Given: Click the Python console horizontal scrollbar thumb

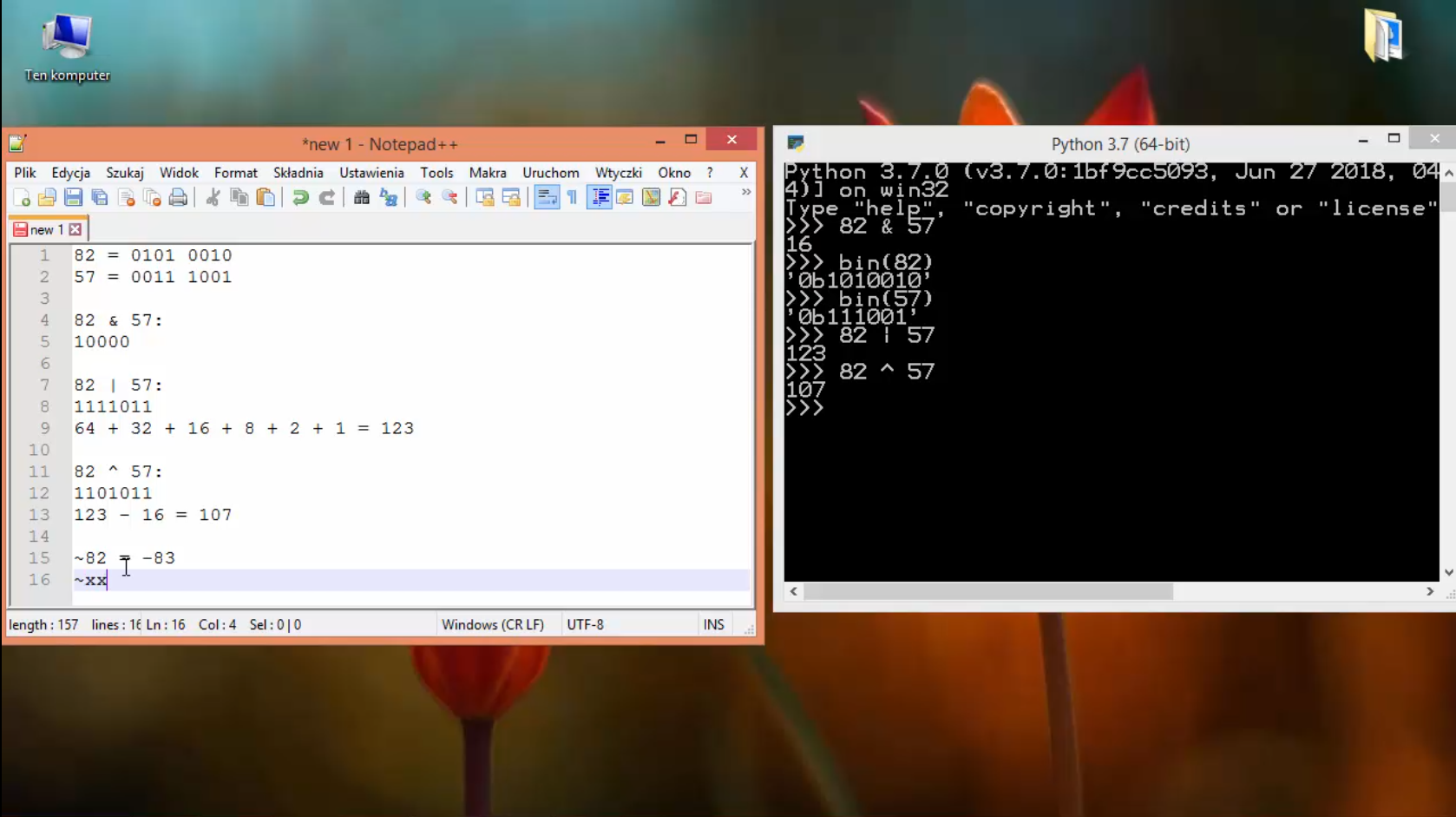Looking at the screenshot, I should click(988, 591).
